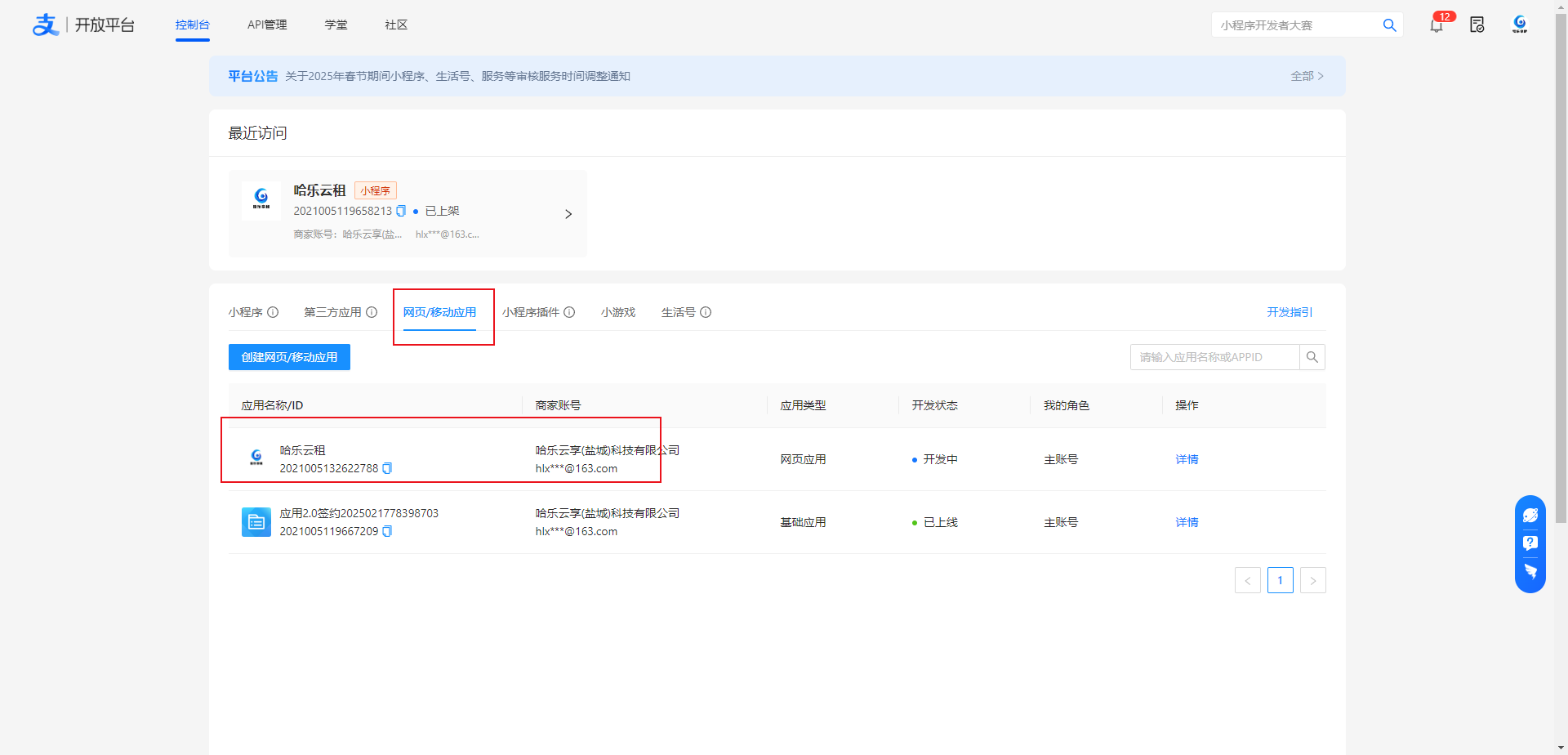This screenshot has width=1568, height=755.
Task: Click the search magnifier in top search bar
Action: click(1389, 25)
